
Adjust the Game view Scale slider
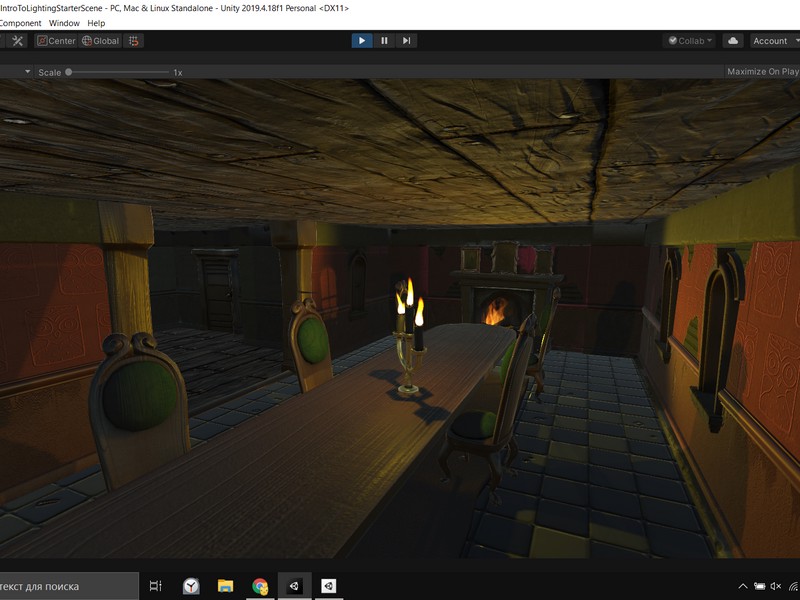click(x=70, y=72)
